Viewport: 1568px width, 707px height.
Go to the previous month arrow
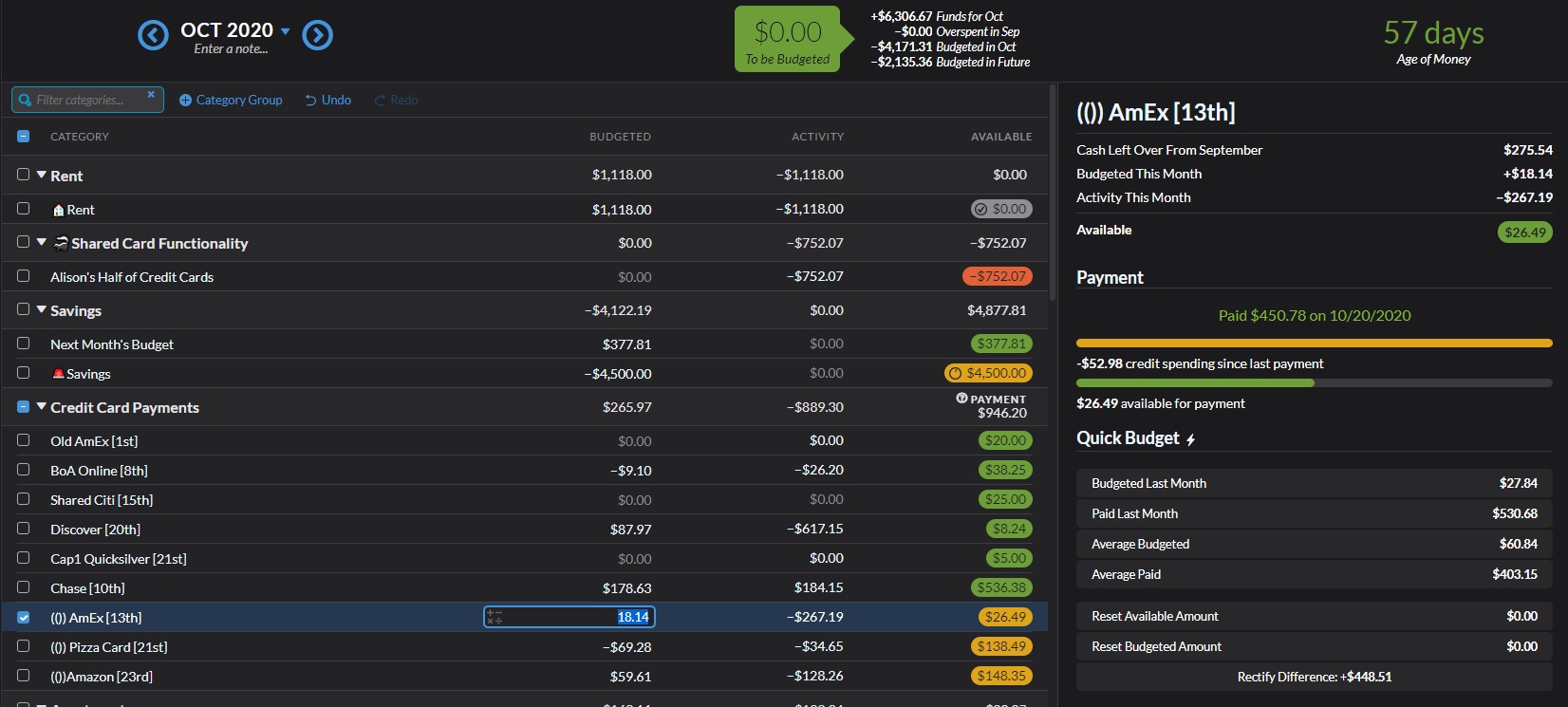click(x=153, y=35)
